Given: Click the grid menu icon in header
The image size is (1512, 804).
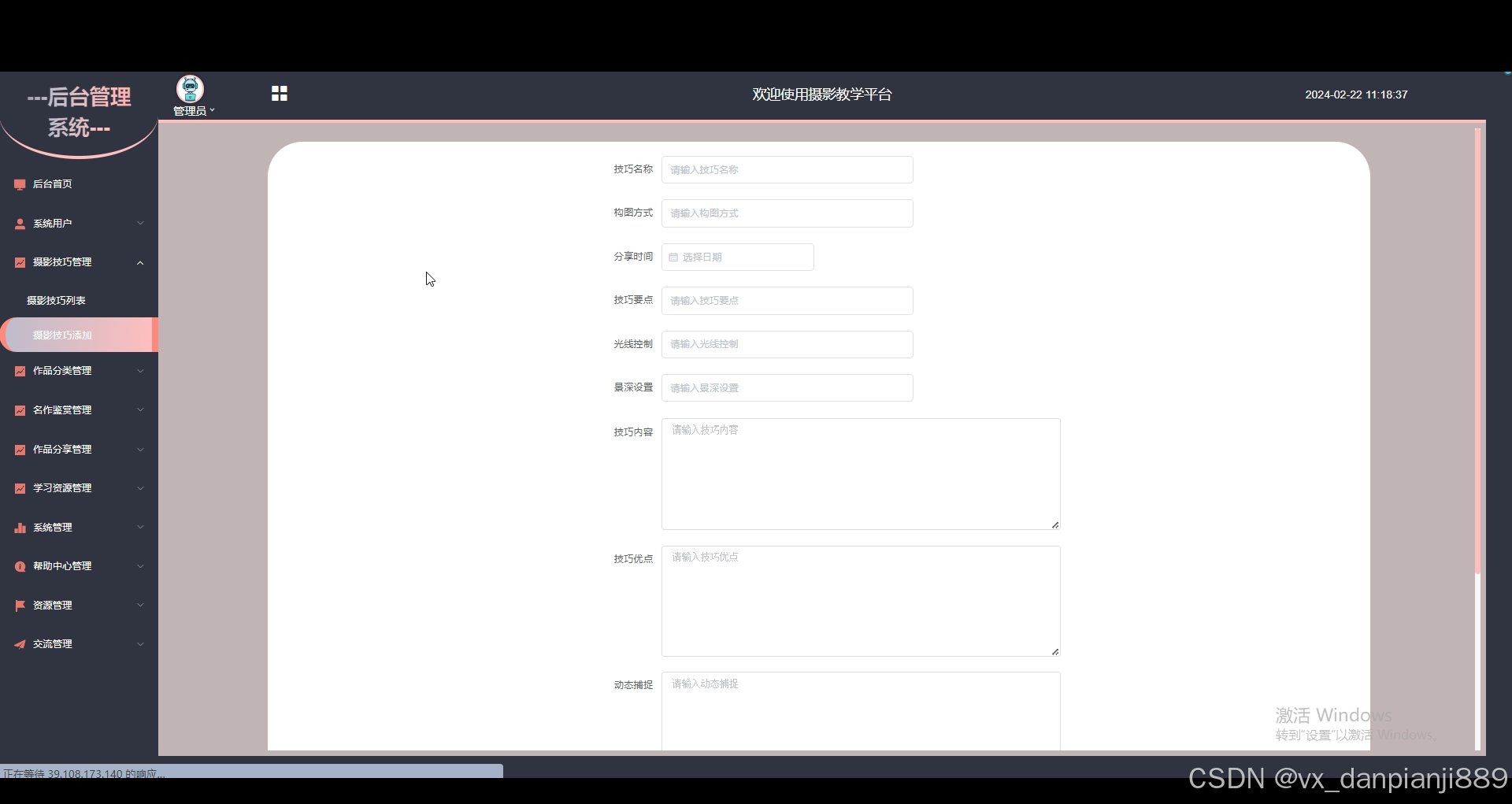Looking at the screenshot, I should tap(279, 94).
